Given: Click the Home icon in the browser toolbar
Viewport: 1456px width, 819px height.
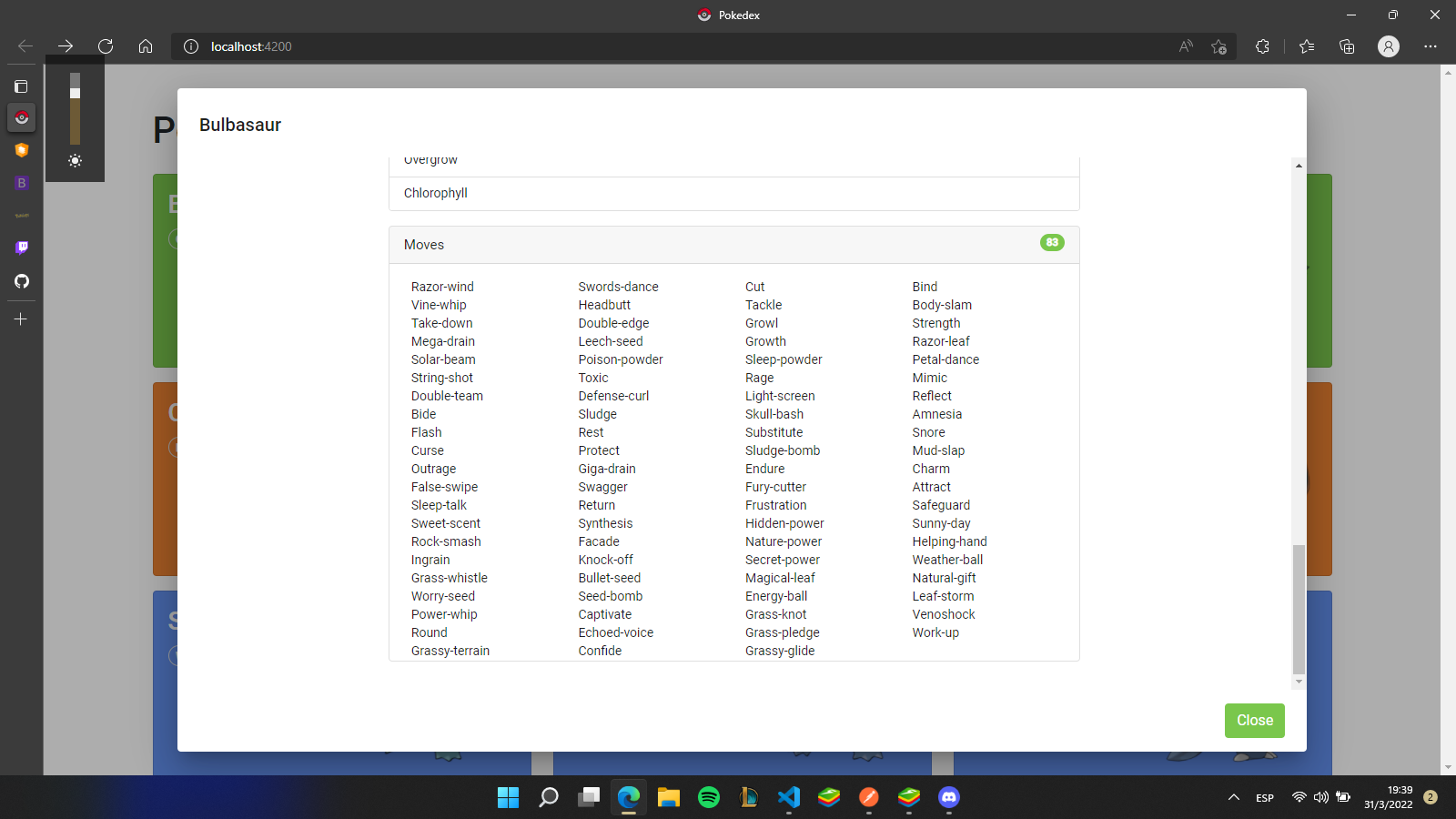Looking at the screenshot, I should coord(146,46).
